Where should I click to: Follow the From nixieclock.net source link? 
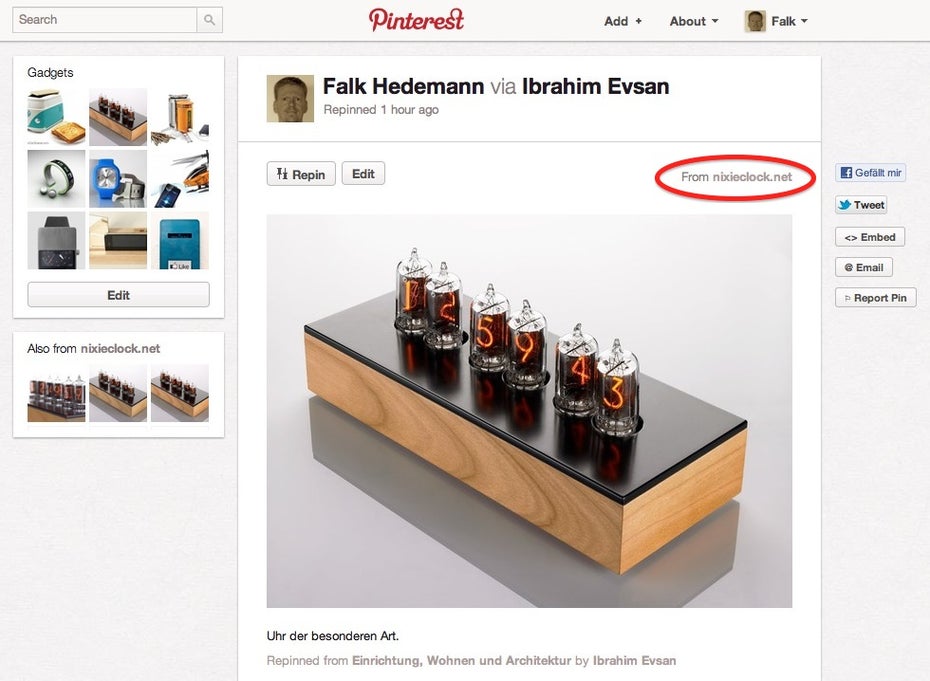[736, 177]
